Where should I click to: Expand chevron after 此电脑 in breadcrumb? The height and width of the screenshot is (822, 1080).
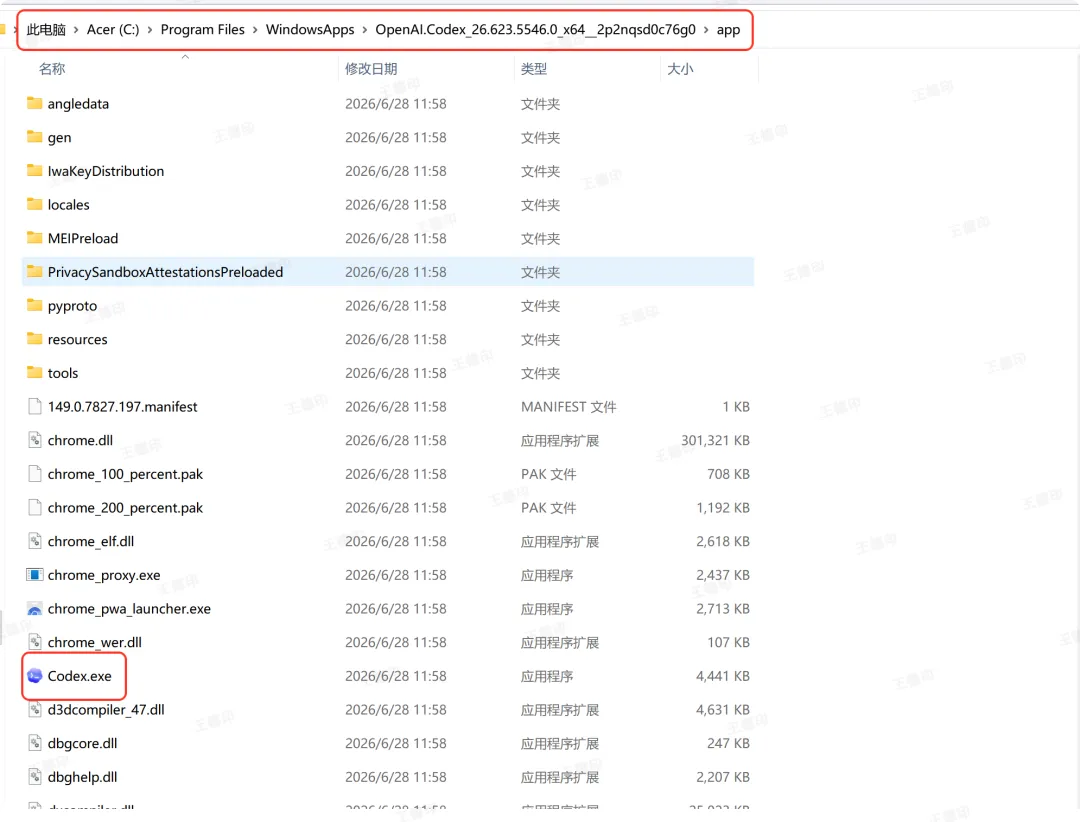[x=76, y=30]
